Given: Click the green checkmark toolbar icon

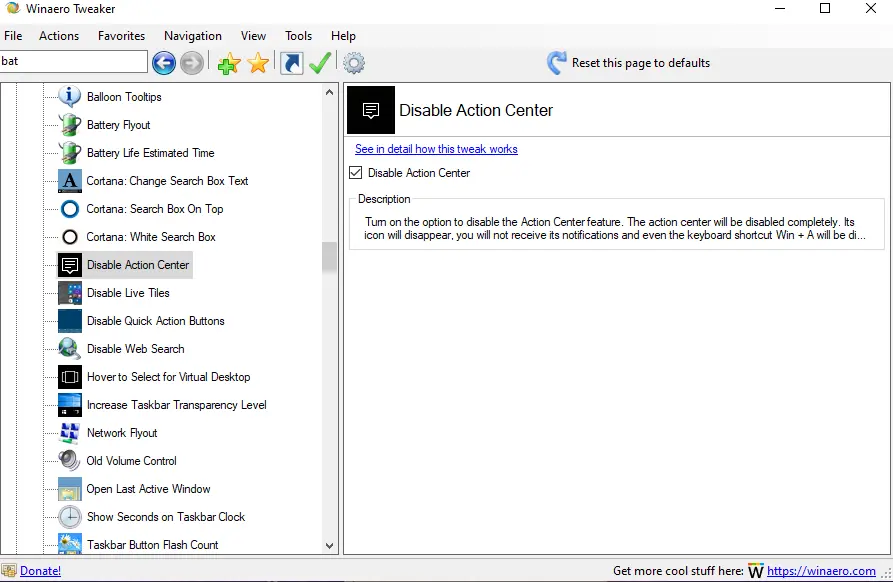Looking at the screenshot, I should click(x=320, y=63).
